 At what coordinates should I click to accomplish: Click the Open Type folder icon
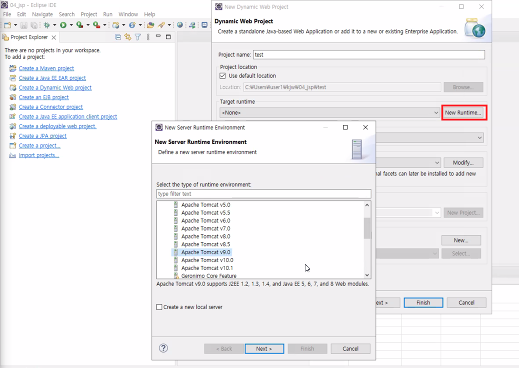click(150, 25)
